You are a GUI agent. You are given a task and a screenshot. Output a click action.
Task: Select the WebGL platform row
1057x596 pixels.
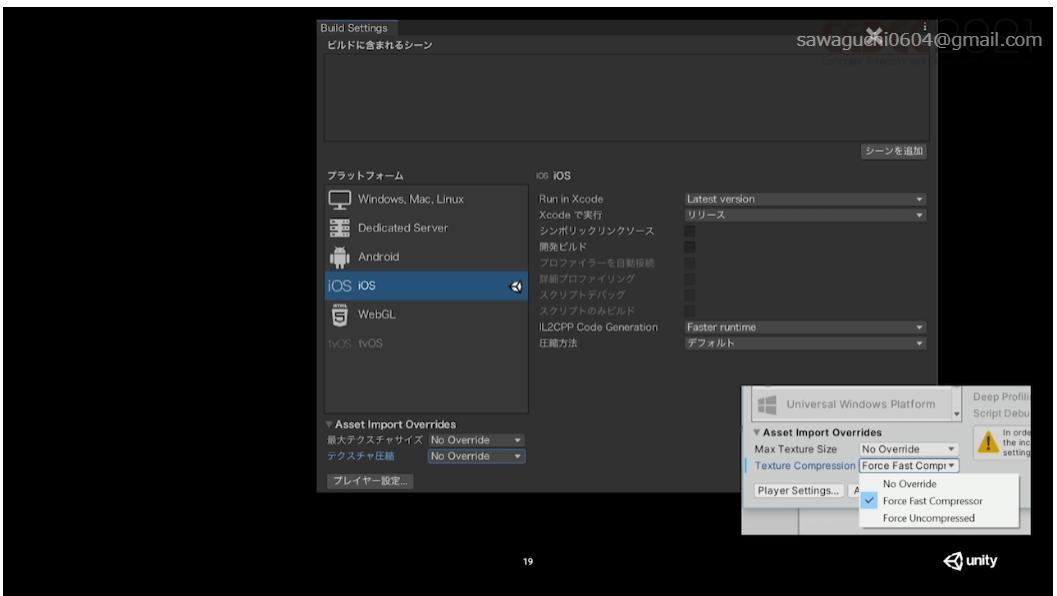426,315
